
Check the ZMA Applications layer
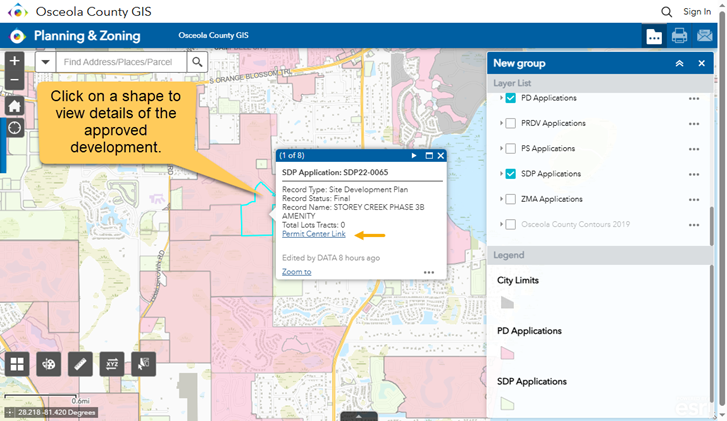point(510,199)
